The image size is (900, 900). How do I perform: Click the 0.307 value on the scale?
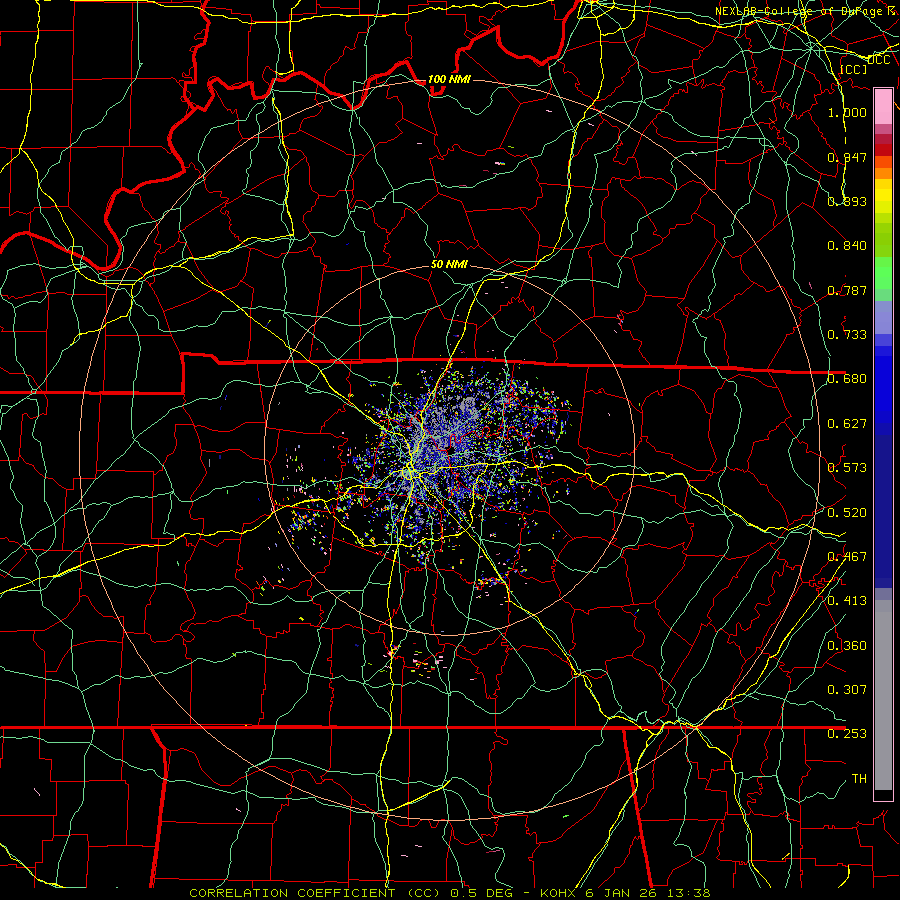pos(847,689)
